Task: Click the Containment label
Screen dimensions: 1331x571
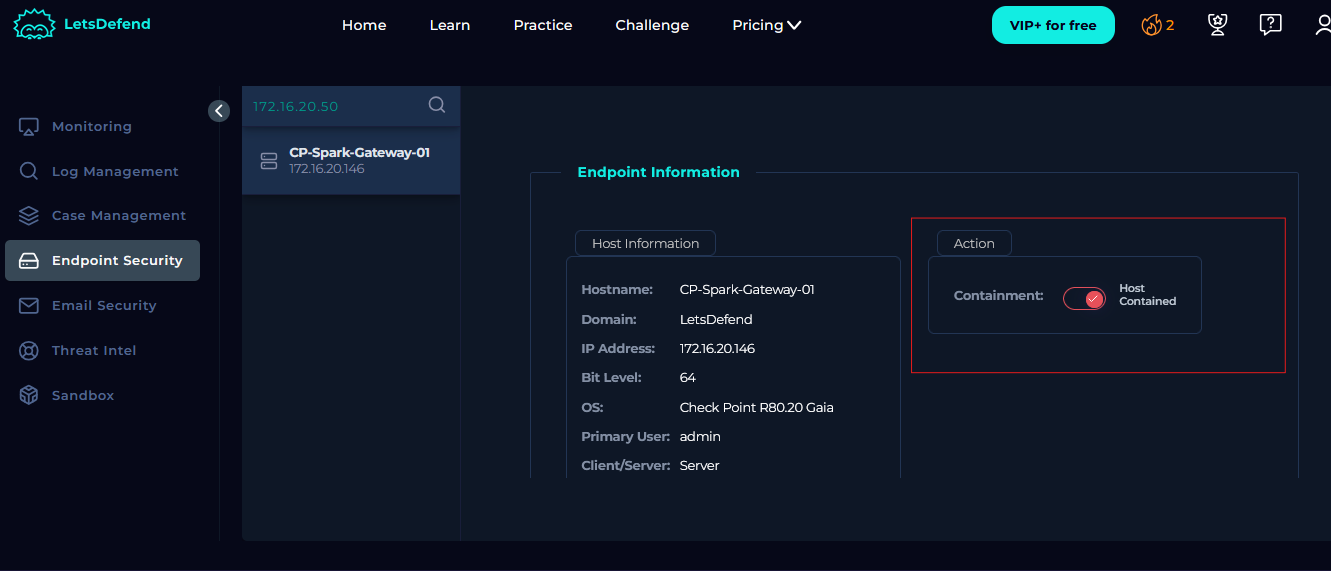Action: [x=998, y=296]
